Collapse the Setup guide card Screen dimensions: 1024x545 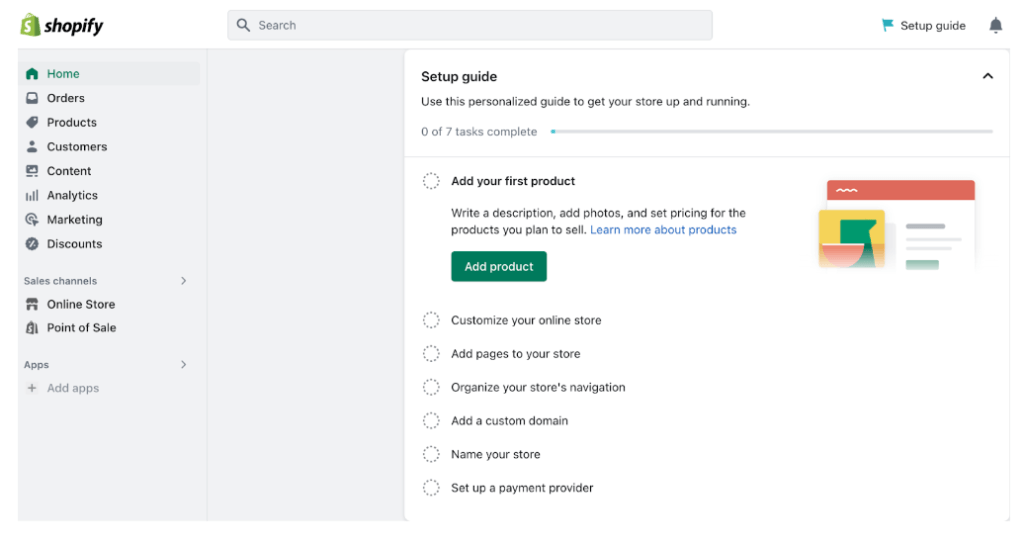pos(987,76)
